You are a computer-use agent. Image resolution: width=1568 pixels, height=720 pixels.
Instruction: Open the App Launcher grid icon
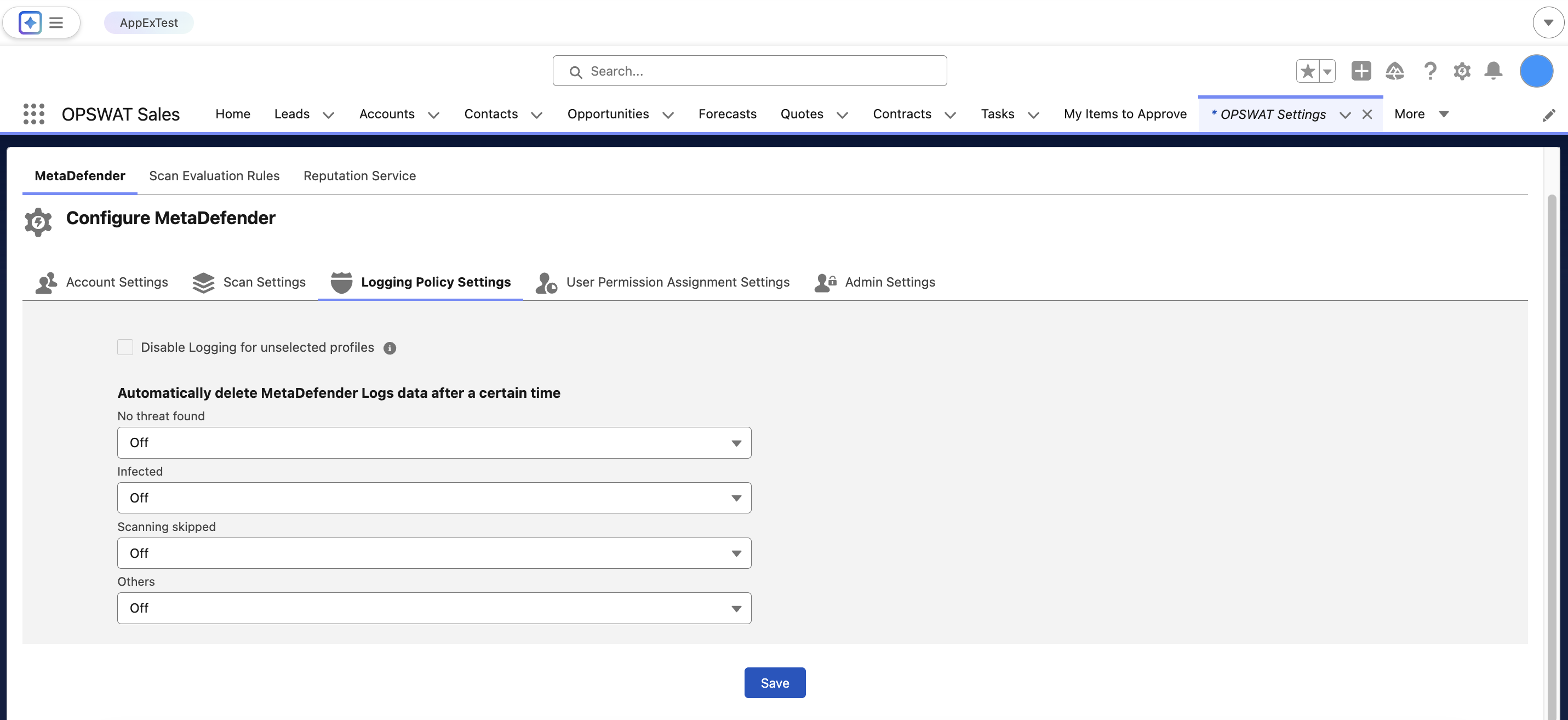pyautogui.click(x=33, y=114)
